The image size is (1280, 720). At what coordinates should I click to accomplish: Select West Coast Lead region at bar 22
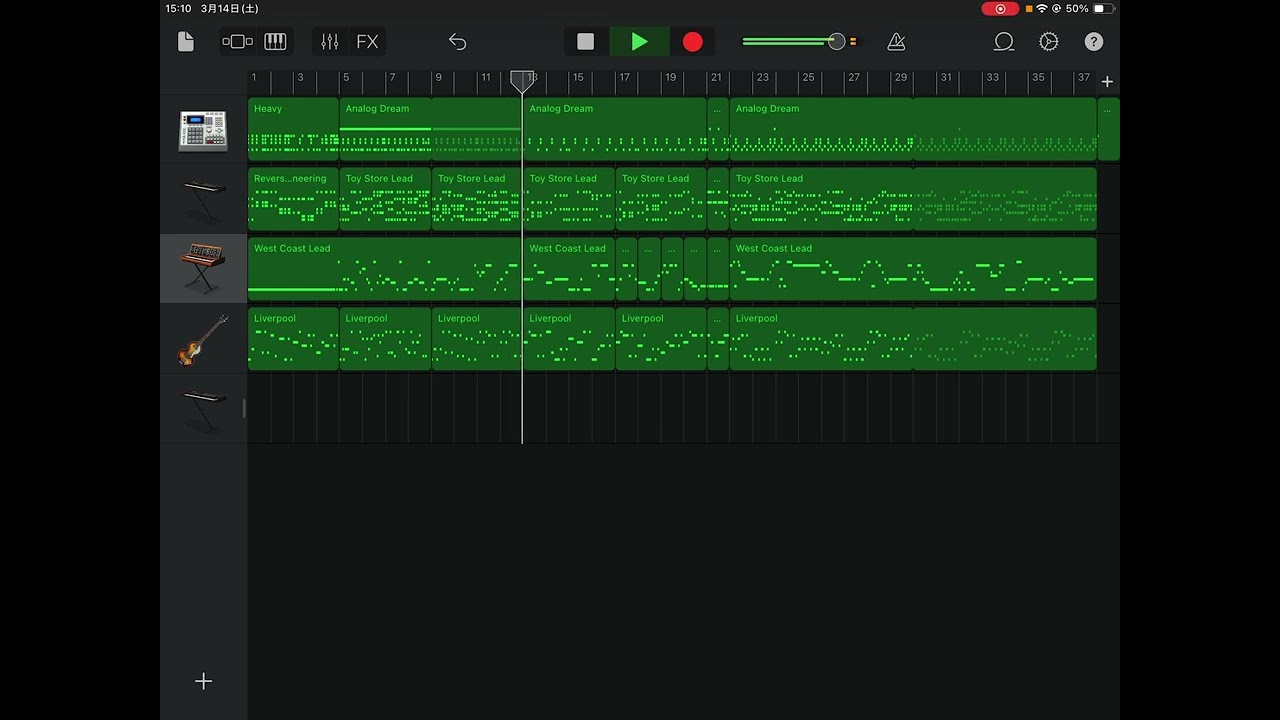pyautogui.click(x=913, y=269)
